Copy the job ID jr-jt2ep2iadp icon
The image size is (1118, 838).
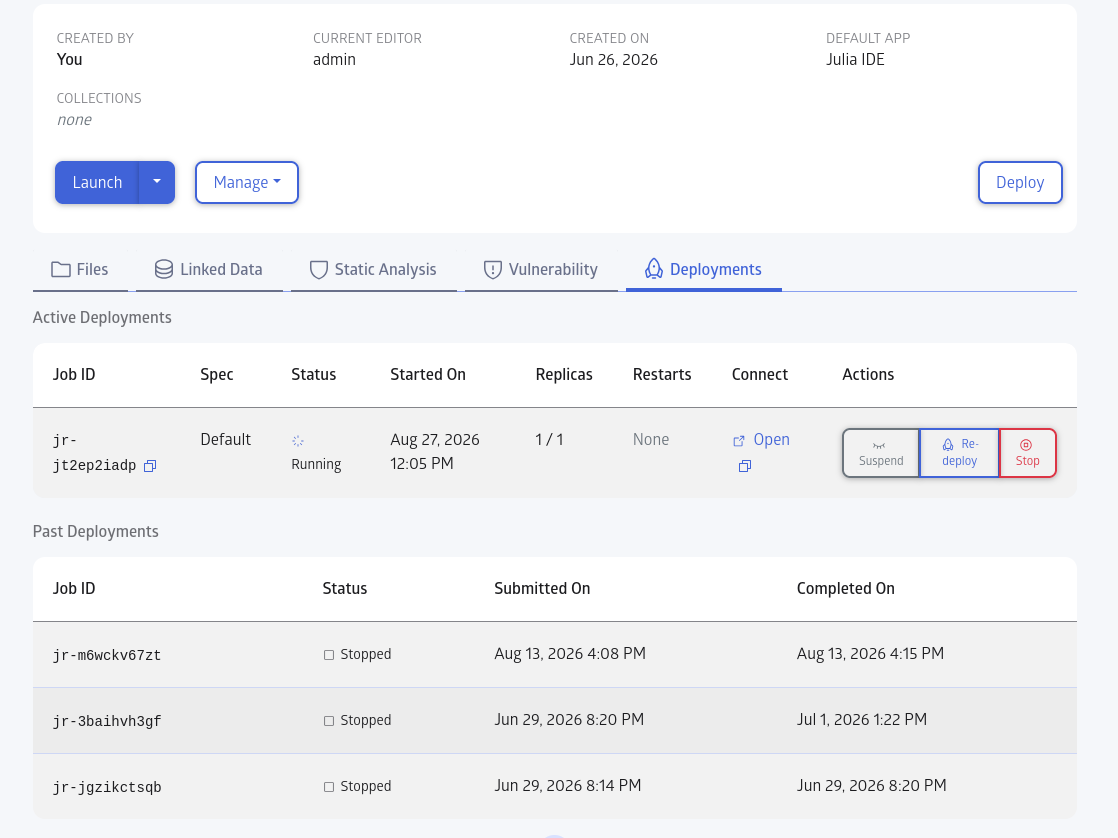click(150, 466)
